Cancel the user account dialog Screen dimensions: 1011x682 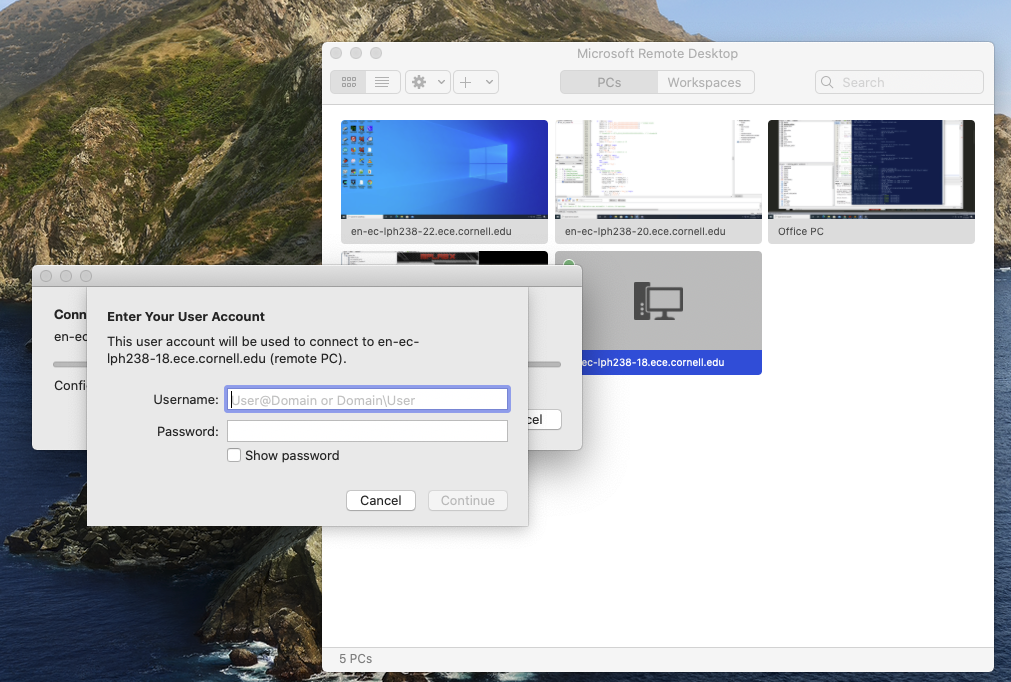pos(380,500)
